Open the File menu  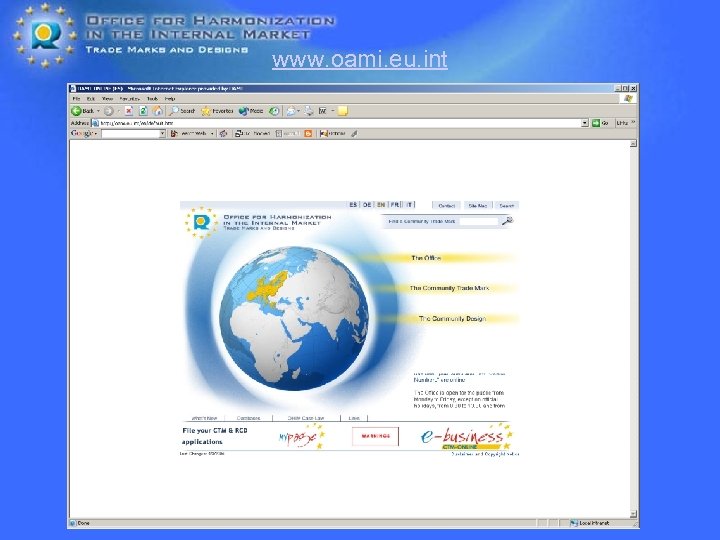(76, 99)
